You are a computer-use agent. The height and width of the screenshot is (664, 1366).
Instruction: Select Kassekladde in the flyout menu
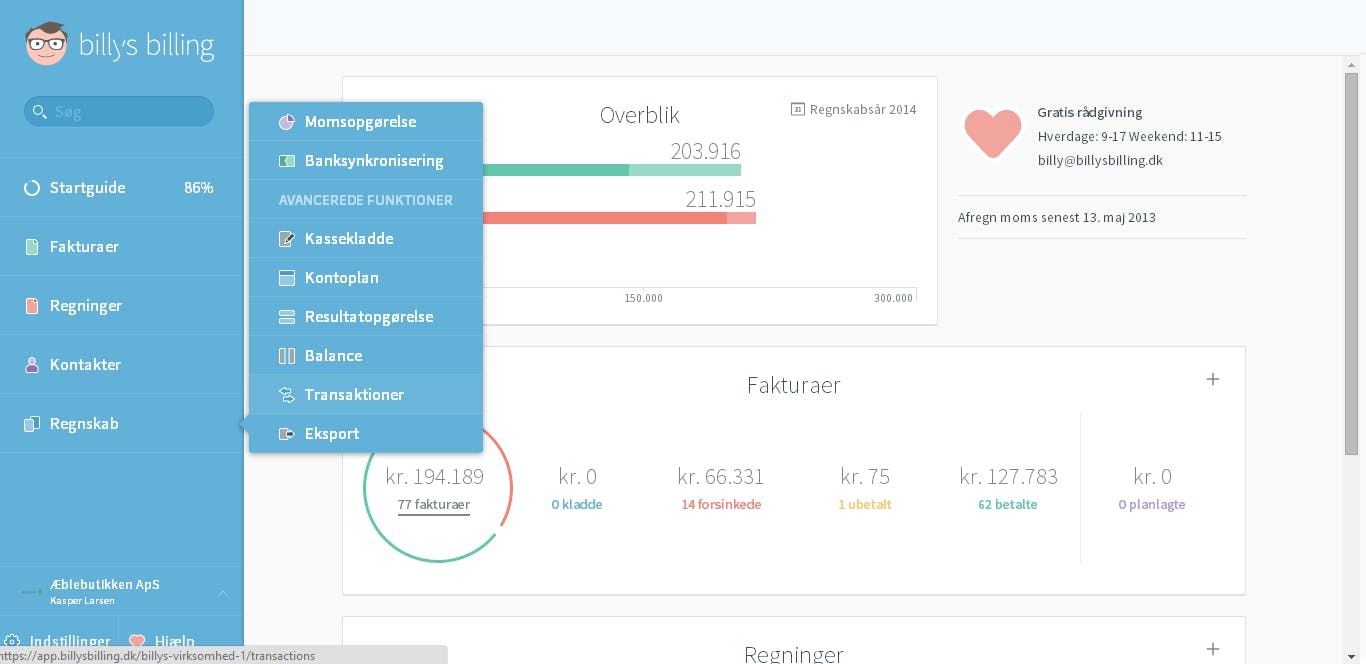366,239
